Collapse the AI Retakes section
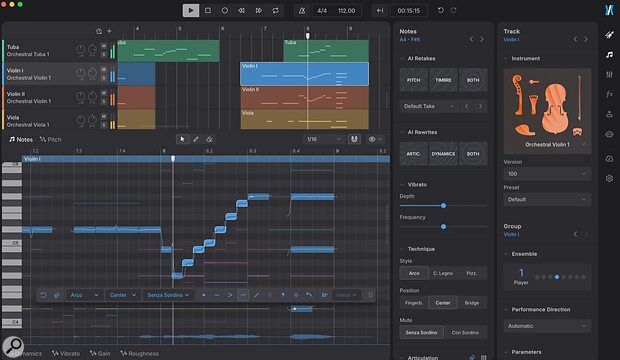Image resolution: width=620 pixels, height=360 pixels. click(402, 59)
